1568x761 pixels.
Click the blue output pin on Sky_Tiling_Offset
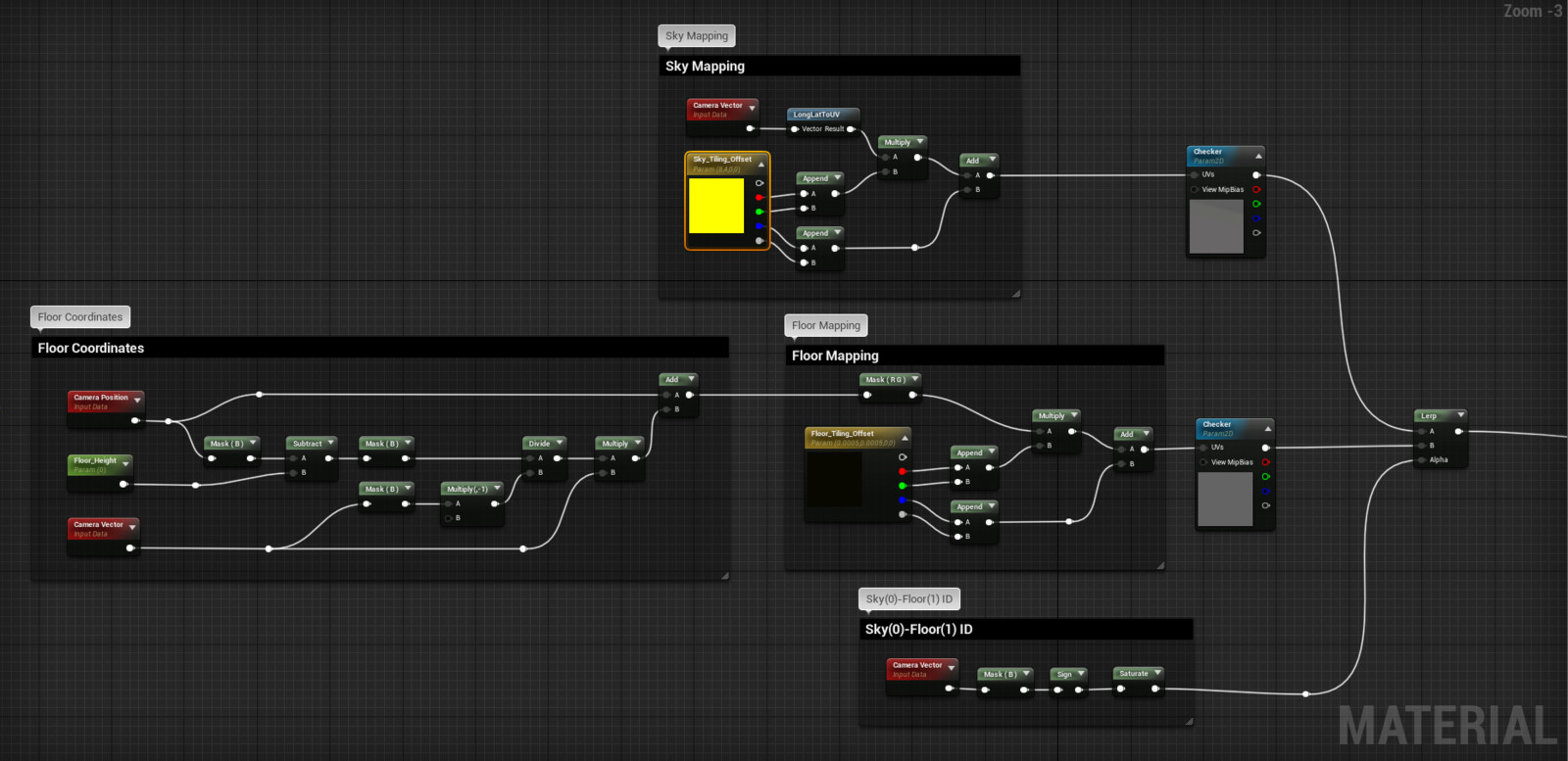click(759, 226)
